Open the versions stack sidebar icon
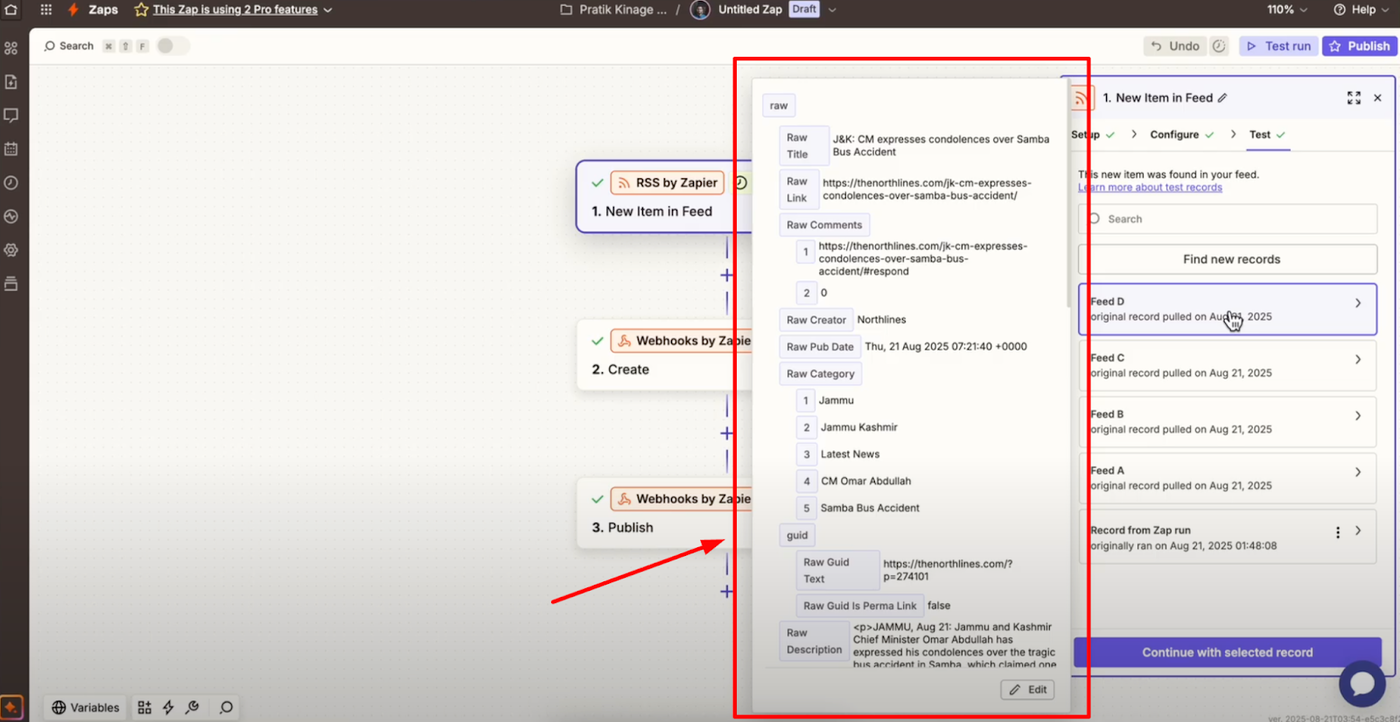Viewport: 1400px width, 722px height. 11,284
